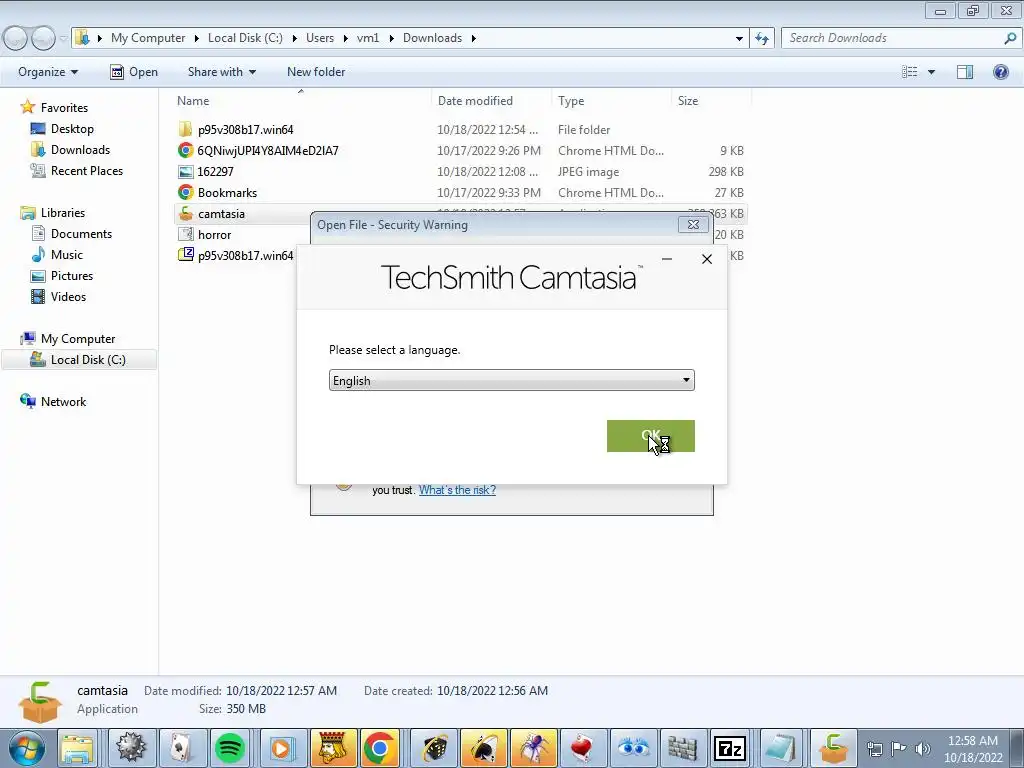Open Spider Solitaire from taskbar
1024x768 pixels.
click(534, 748)
